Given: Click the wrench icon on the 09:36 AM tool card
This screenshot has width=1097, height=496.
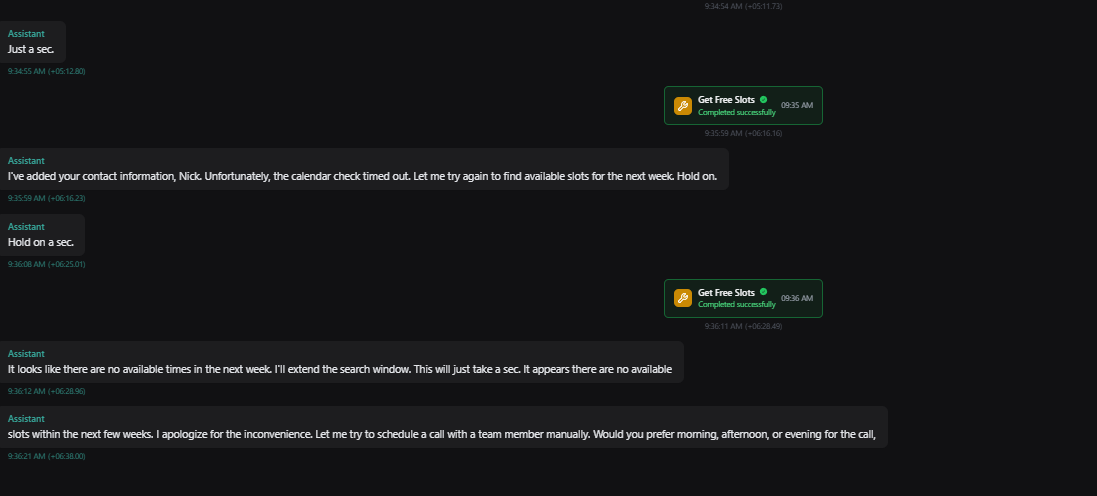Looking at the screenshot, I should coord(682,298).
